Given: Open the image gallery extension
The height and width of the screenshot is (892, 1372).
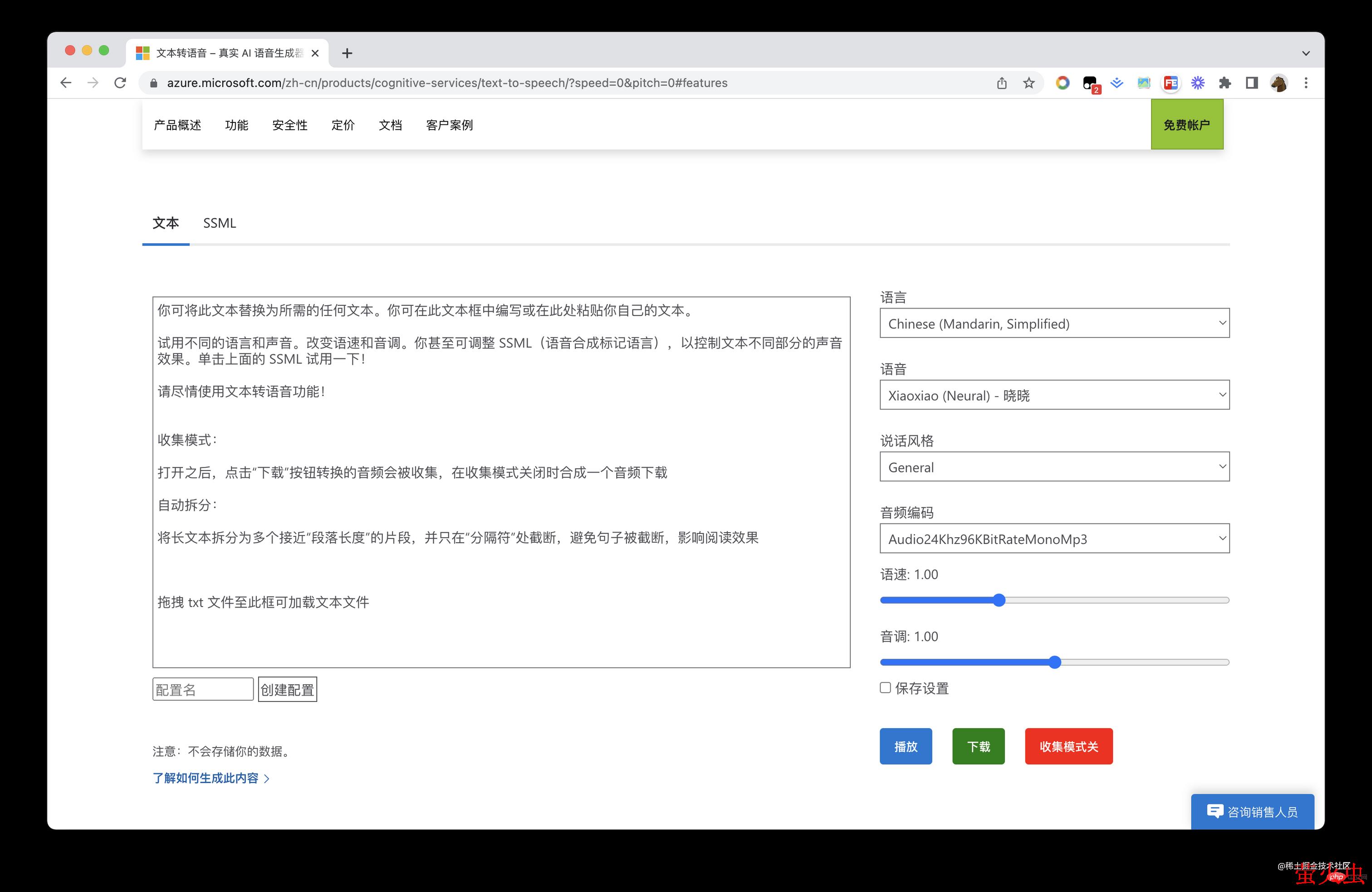Looking at the screenshot, I should pyautogui.click(x=1144, y=83).
